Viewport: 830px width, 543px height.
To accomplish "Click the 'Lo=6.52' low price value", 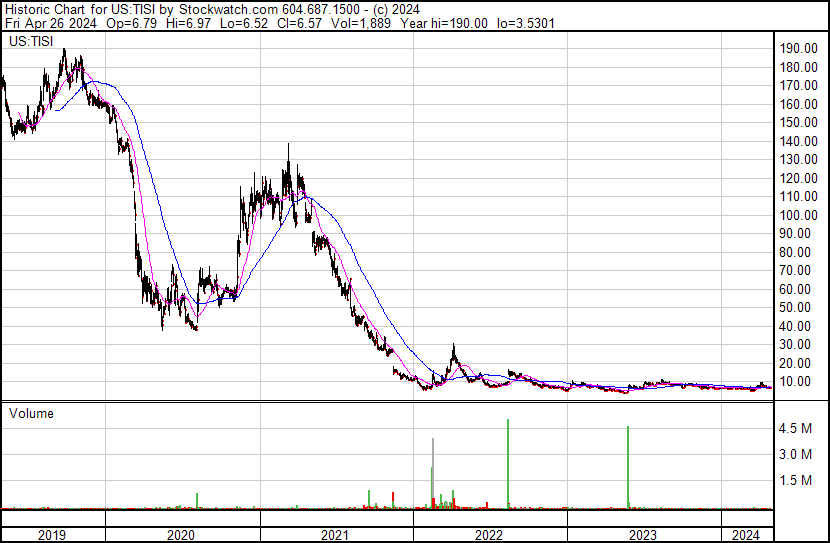I will coord(245,23).
